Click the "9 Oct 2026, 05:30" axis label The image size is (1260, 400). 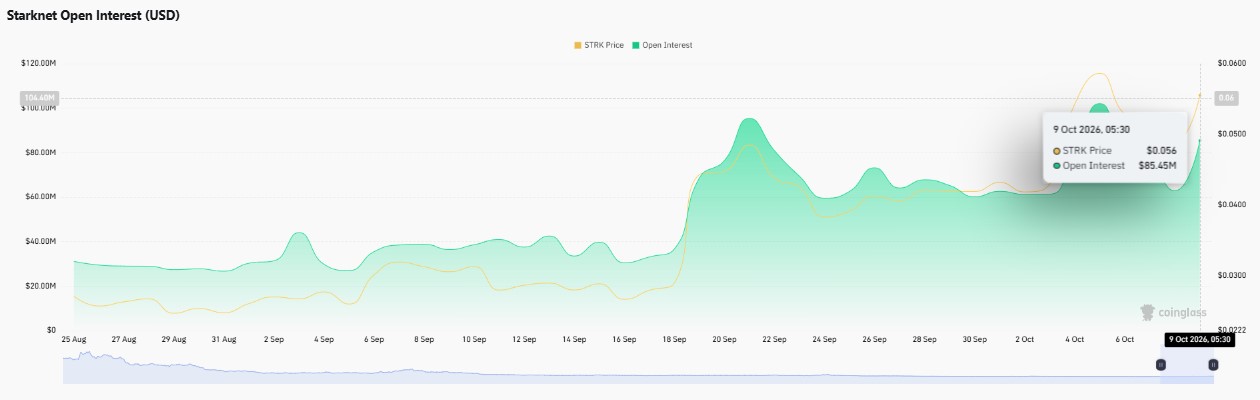tap(1200, 340)
